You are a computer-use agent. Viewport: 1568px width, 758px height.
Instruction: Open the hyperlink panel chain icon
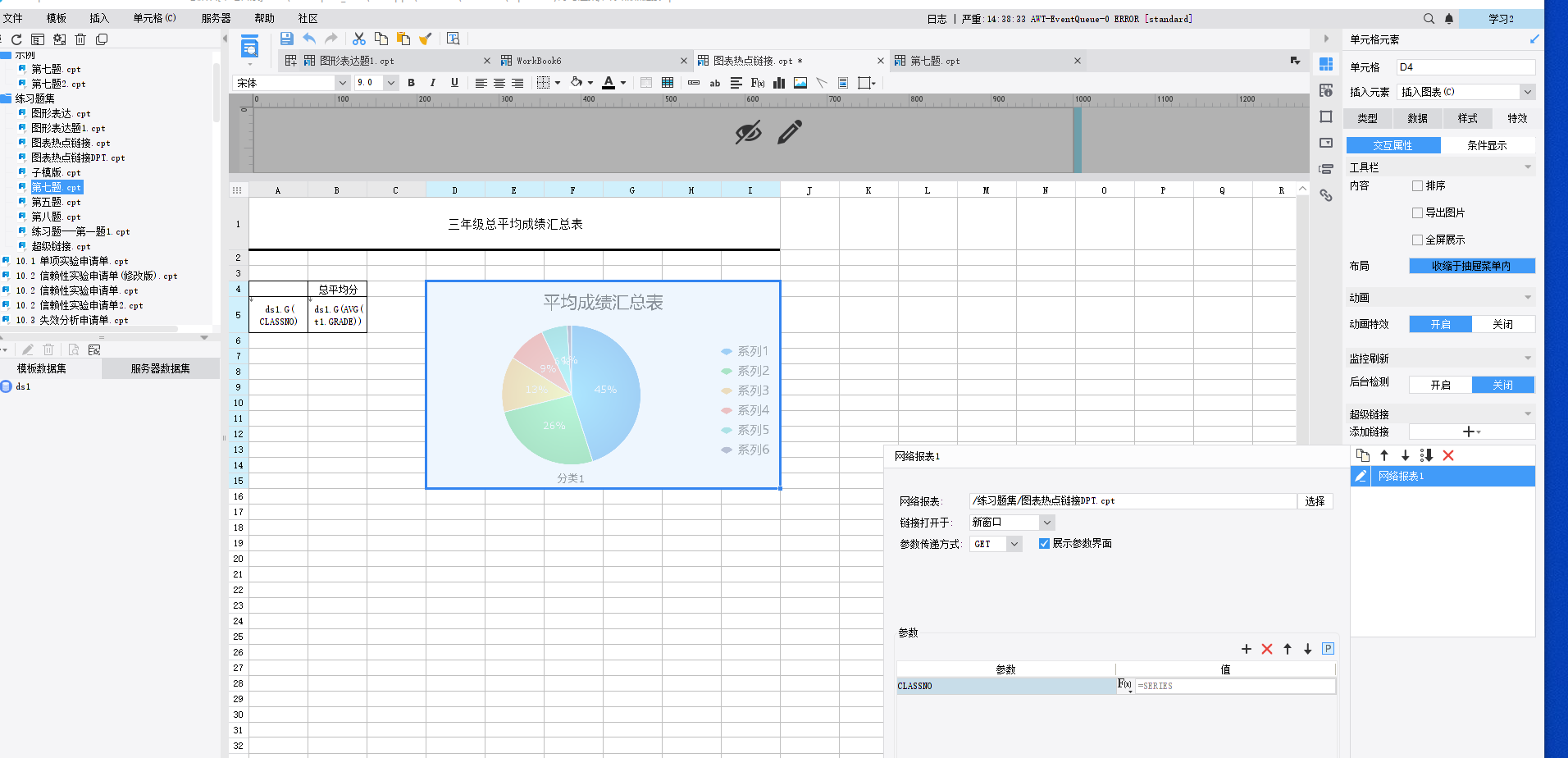[1326, 195]
